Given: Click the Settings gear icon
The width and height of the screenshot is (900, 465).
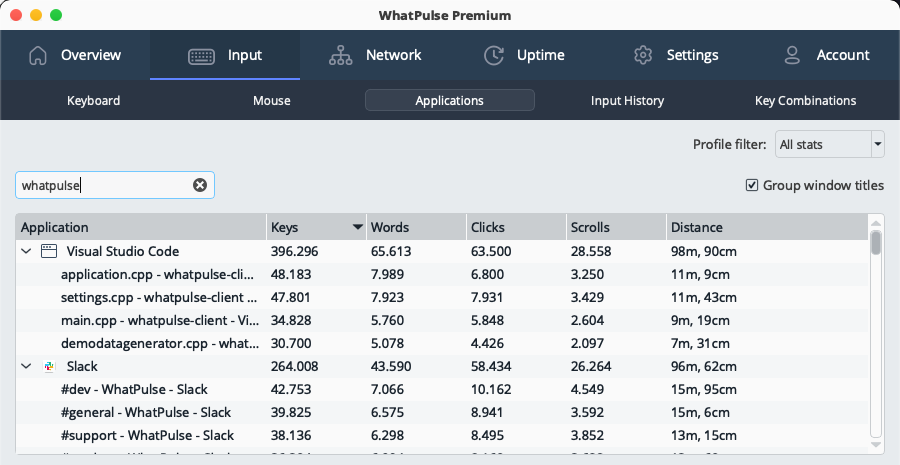Looking at the screenshot, I should point(643,55).
